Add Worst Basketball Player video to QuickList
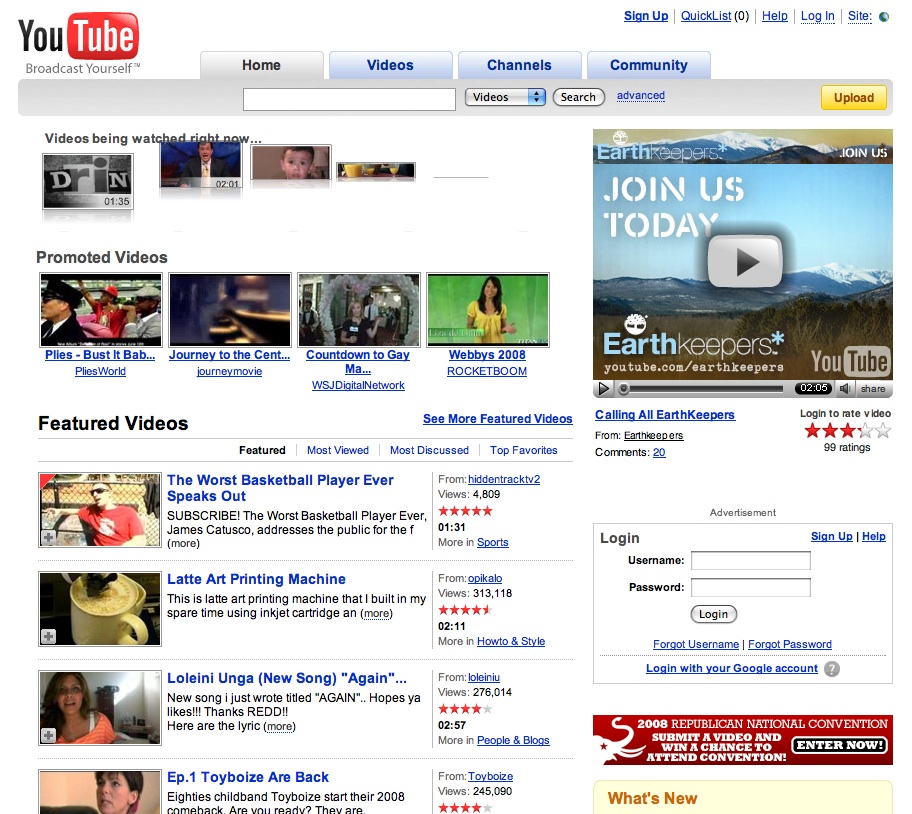The image size is (912, 814). tap(49, 538)
